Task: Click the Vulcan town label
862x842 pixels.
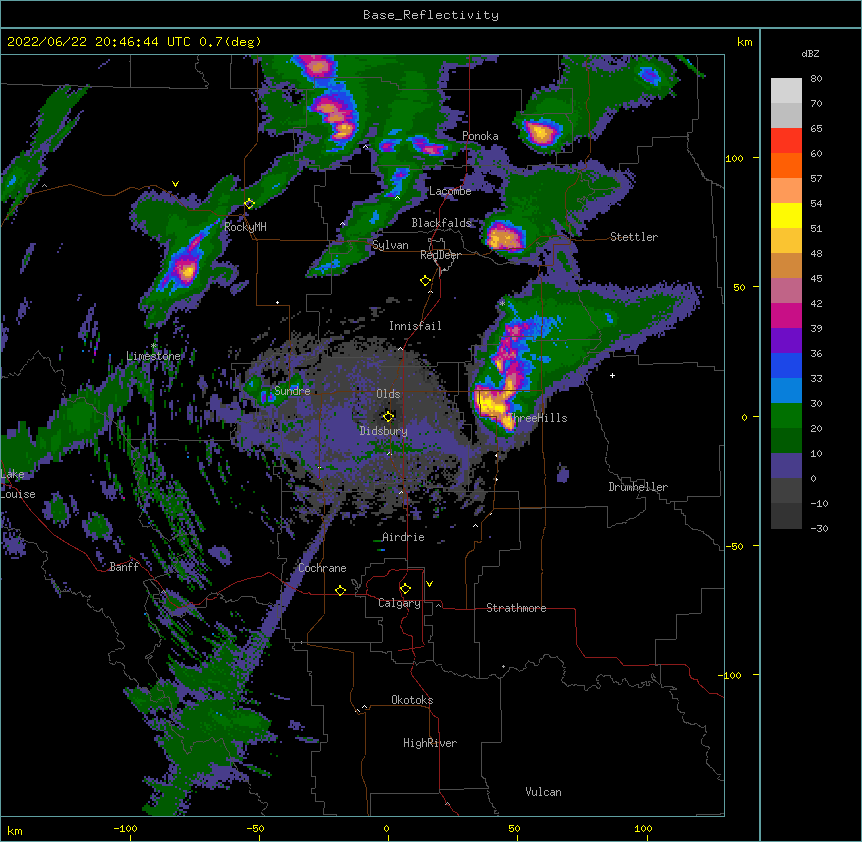Action: click(x=543, y=792)
